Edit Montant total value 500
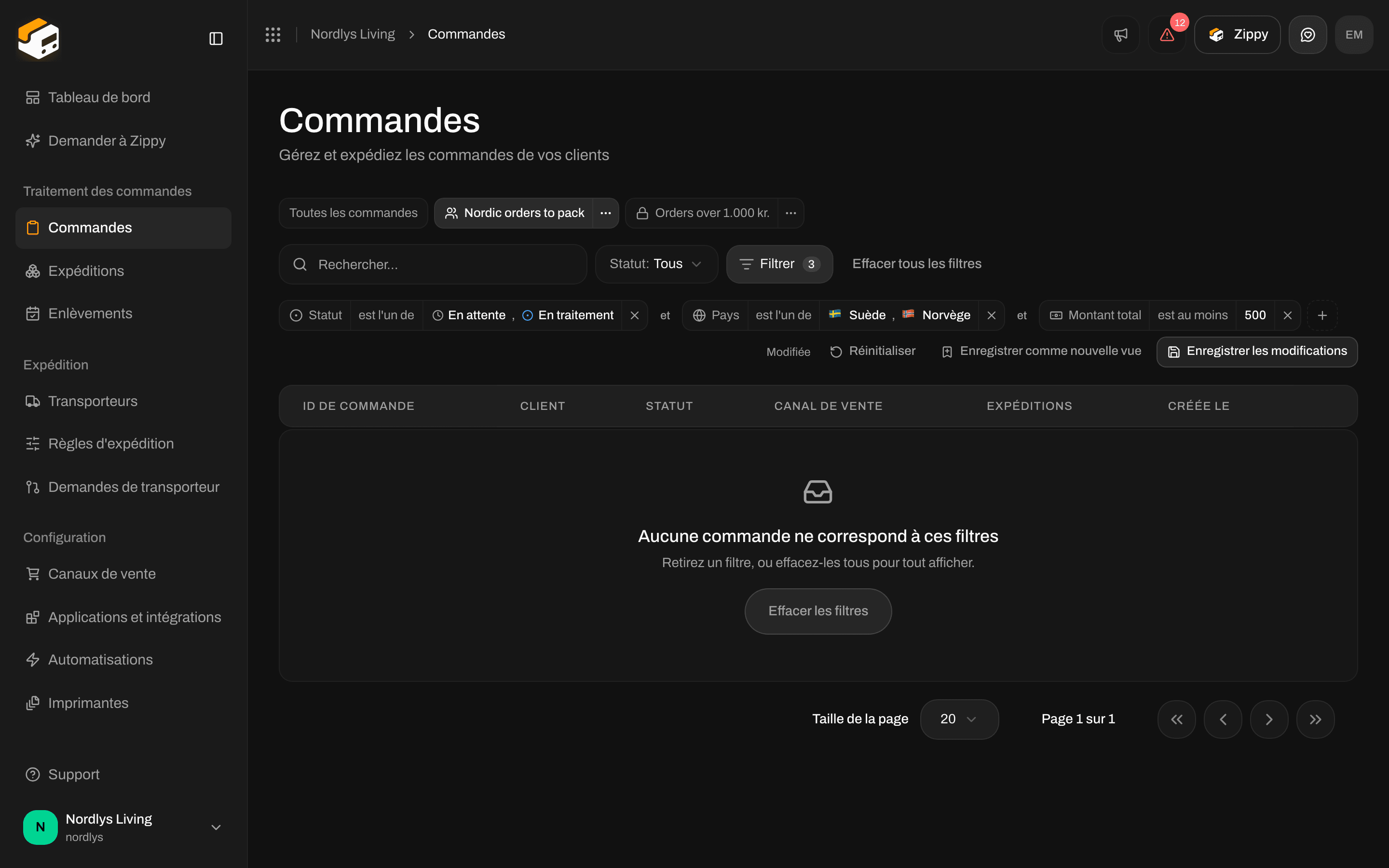 click(x=1255, y=315)
